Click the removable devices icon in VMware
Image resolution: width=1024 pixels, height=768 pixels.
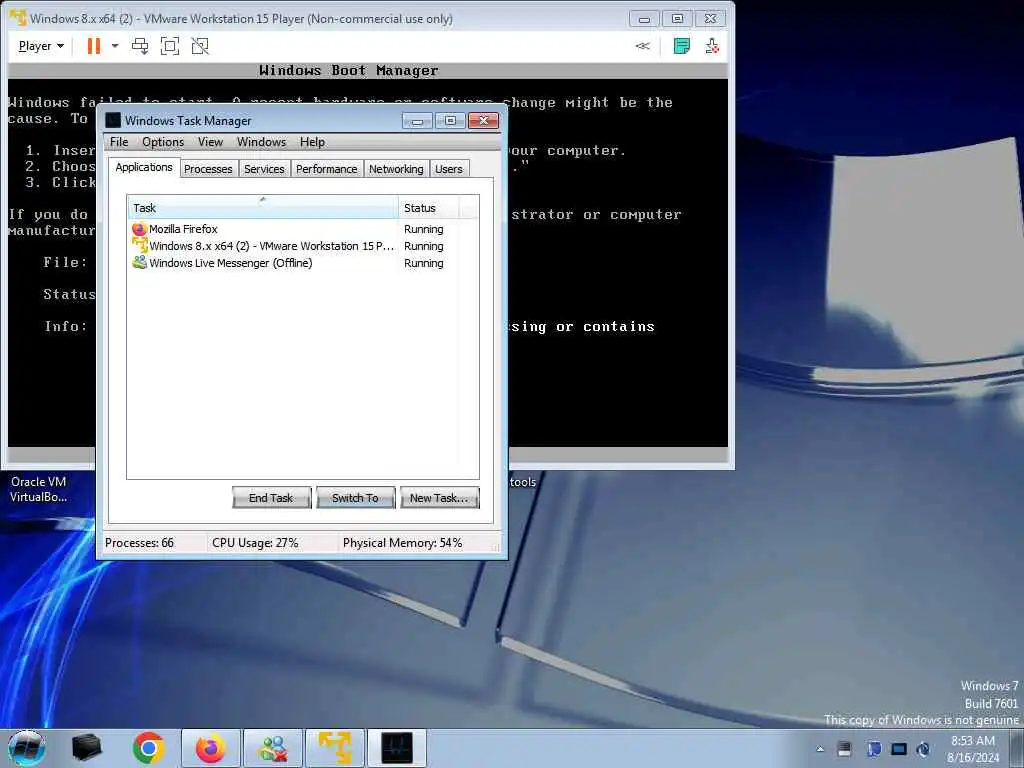(712, 46)
